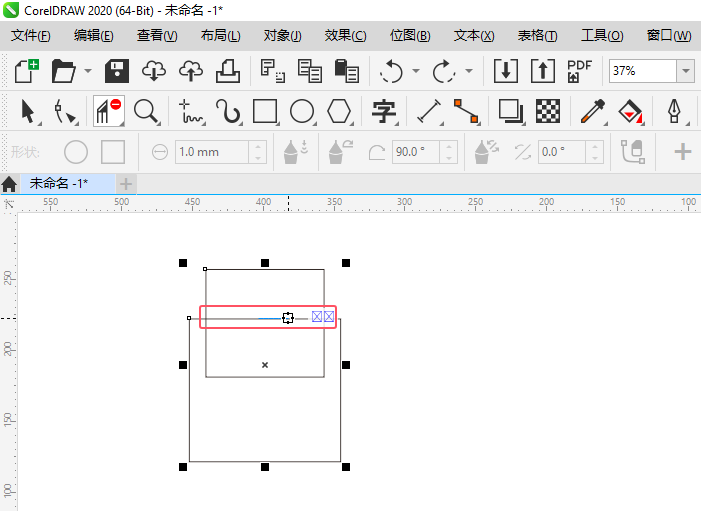Open the 位图(B) menu

click(410, 35)
